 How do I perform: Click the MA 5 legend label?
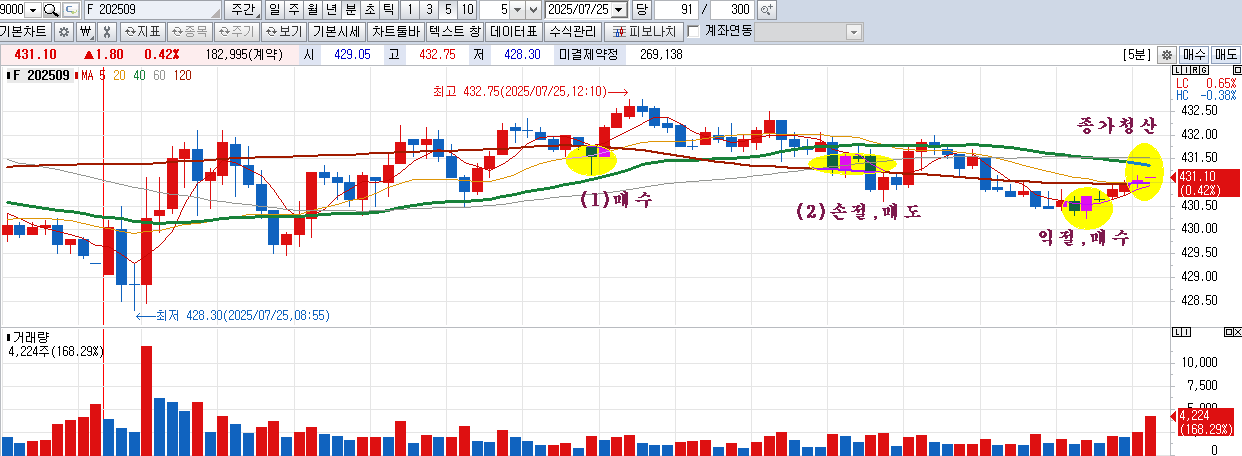pyautogui.click(x=93, y=75)
